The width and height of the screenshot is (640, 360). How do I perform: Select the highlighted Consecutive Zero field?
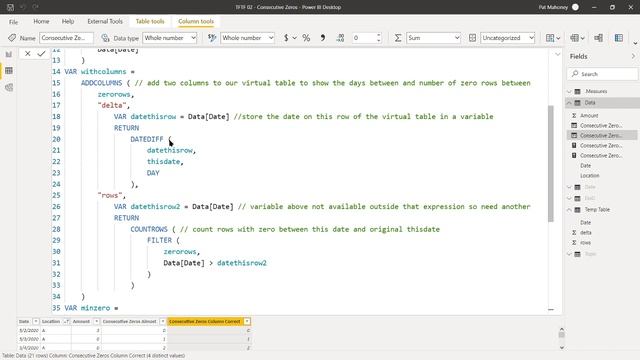pyautogui.click(x=602, y=136)
